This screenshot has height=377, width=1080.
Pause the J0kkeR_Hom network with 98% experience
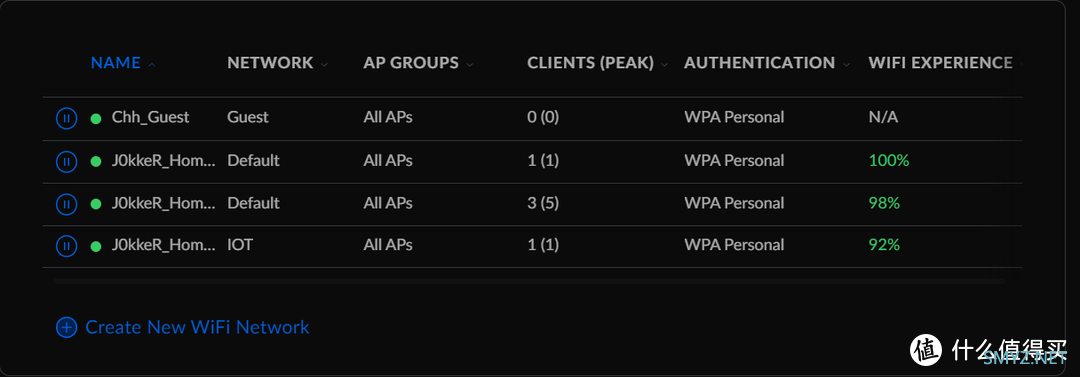click(65, 204)
